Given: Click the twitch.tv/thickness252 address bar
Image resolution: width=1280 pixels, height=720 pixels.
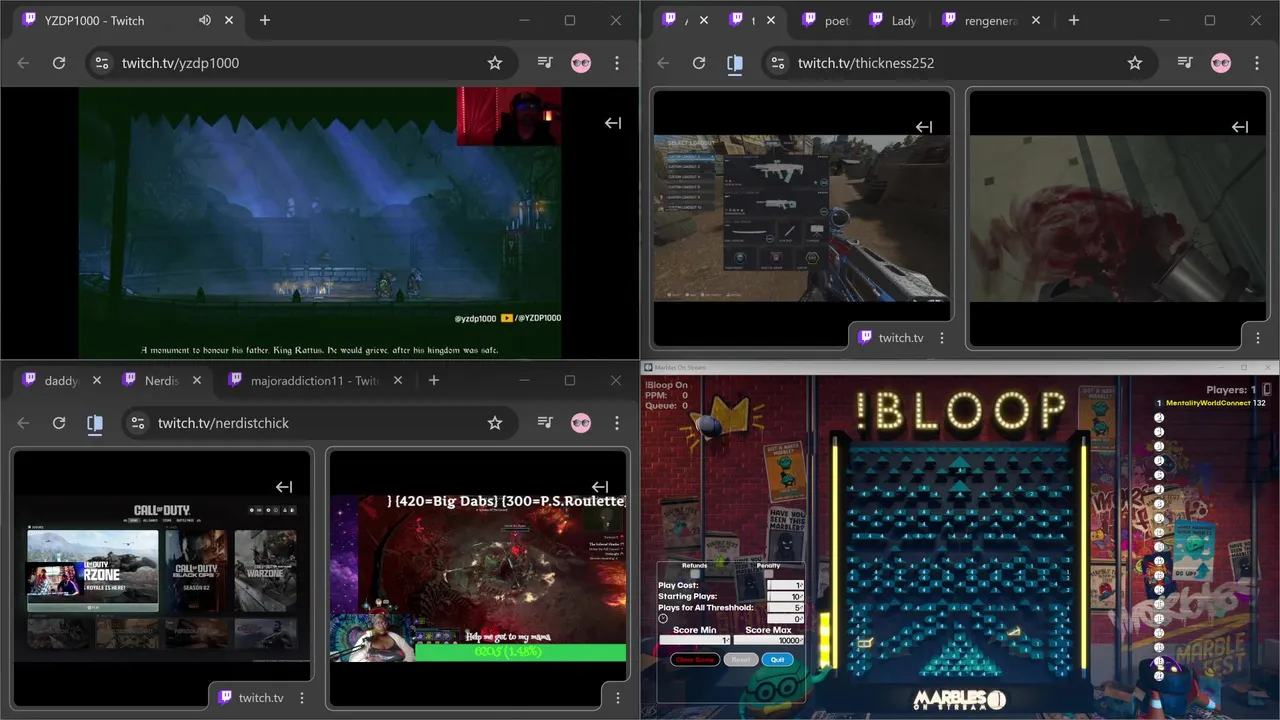Looking at the screenshot, I should pyautogui.click(x=958, y=63).
